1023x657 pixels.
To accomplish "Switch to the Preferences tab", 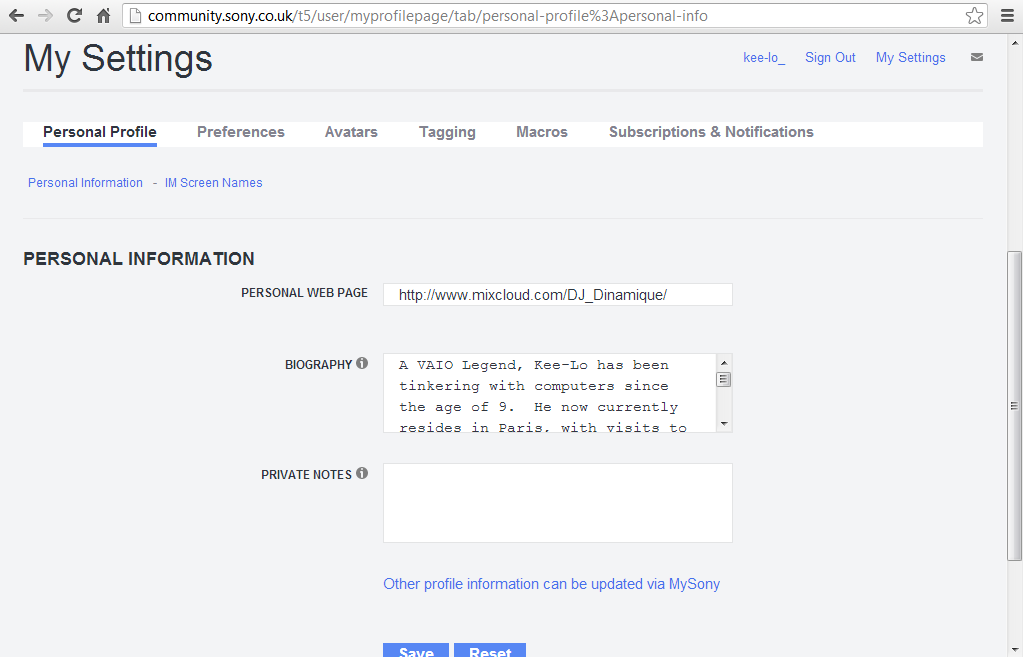I will (x=240, y=132).
